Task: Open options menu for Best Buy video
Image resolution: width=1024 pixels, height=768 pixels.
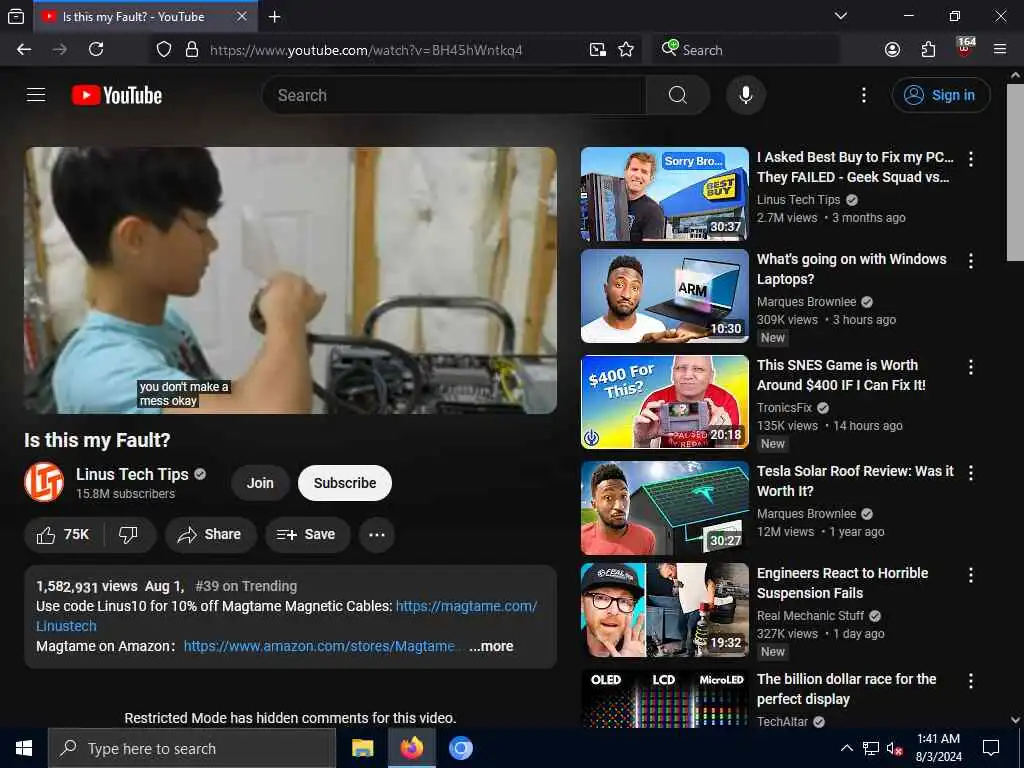Action: point(971,159)
